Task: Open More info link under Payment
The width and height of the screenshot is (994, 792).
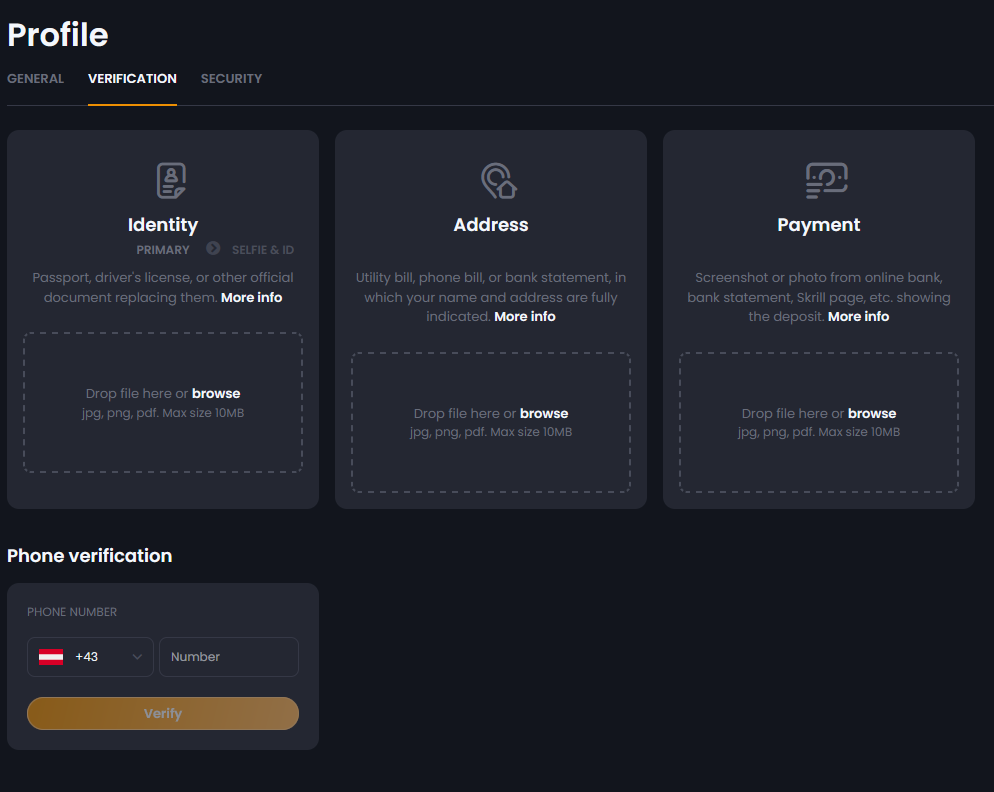Action: tap(858, 316)
